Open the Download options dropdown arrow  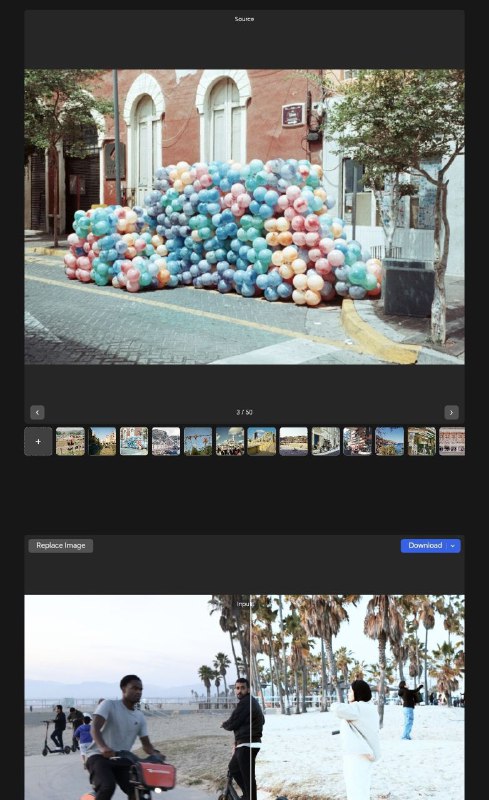[x=453, y=545]
